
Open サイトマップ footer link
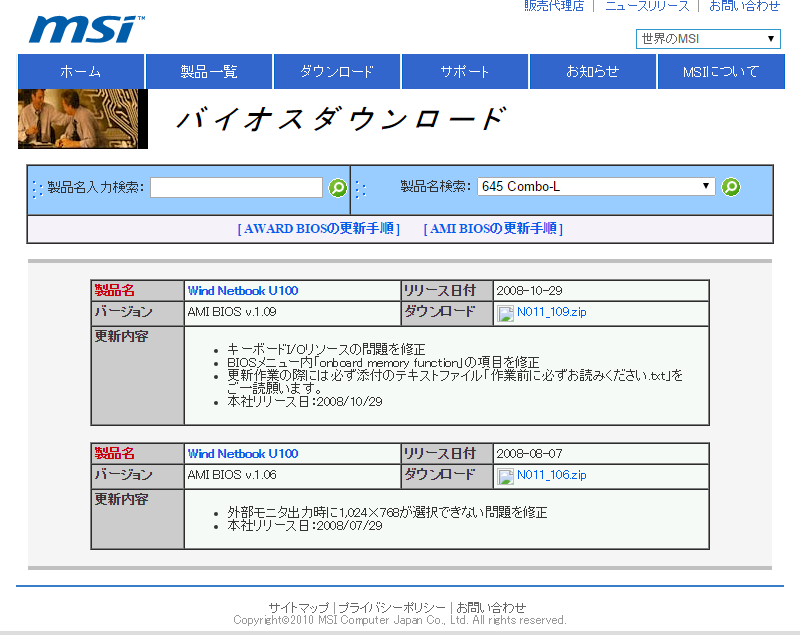(299, 607)
